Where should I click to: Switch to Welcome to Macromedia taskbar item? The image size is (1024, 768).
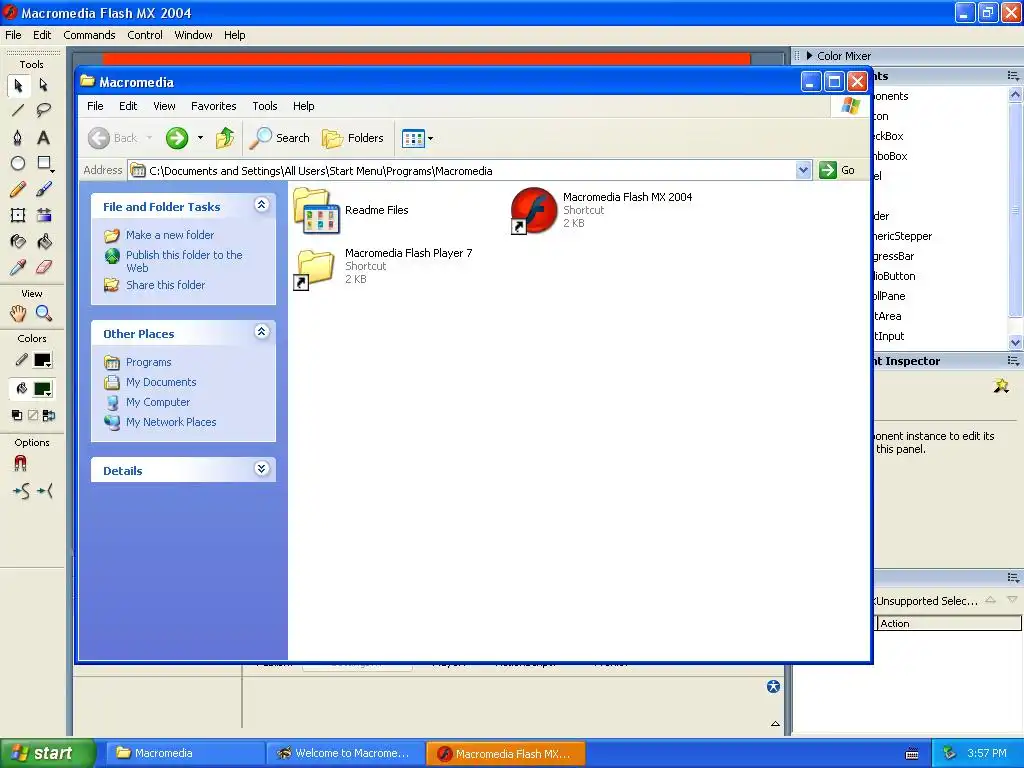[344, 753]
